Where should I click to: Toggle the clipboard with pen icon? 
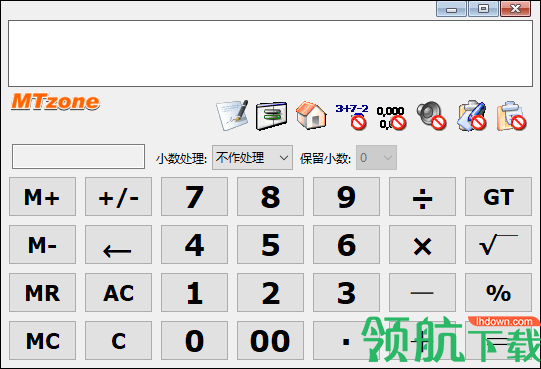click(x=472, y=116)
